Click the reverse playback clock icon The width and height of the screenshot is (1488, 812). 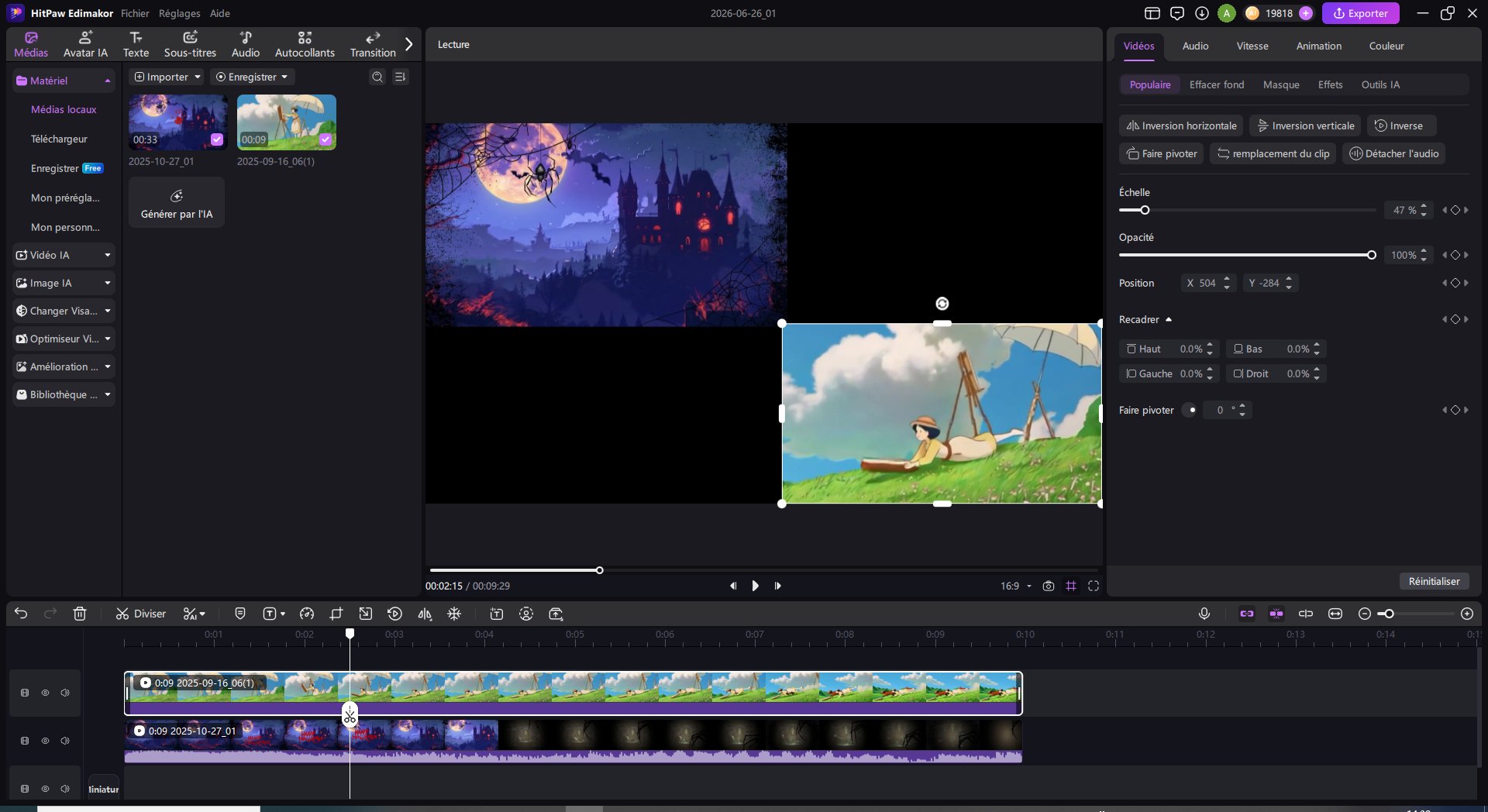pyautogui.click(x=394, y=614)
